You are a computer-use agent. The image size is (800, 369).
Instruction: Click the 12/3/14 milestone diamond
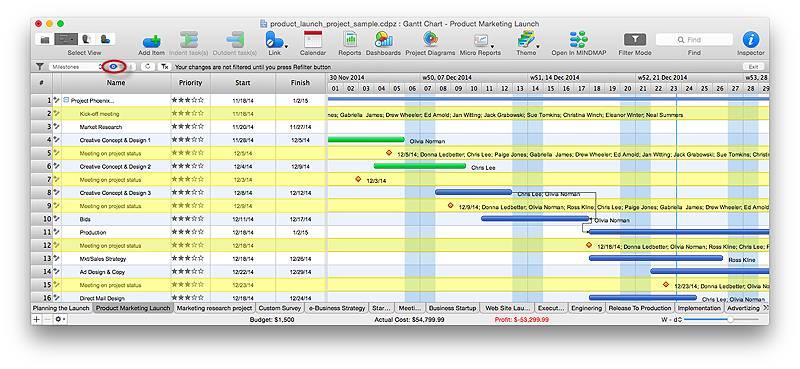click(x=358, y=179)
